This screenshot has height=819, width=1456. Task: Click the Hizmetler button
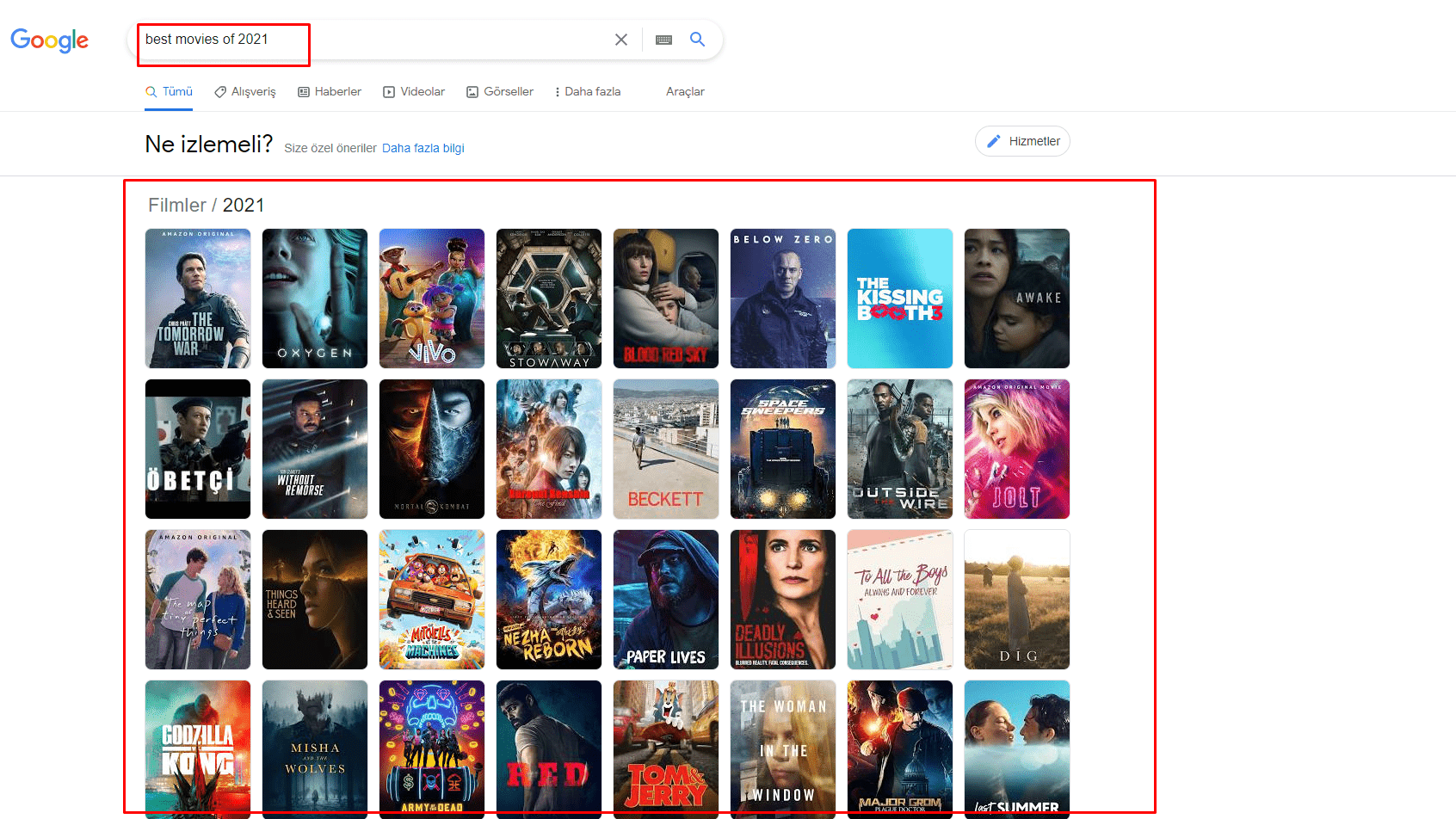[x=1022, y=141]
